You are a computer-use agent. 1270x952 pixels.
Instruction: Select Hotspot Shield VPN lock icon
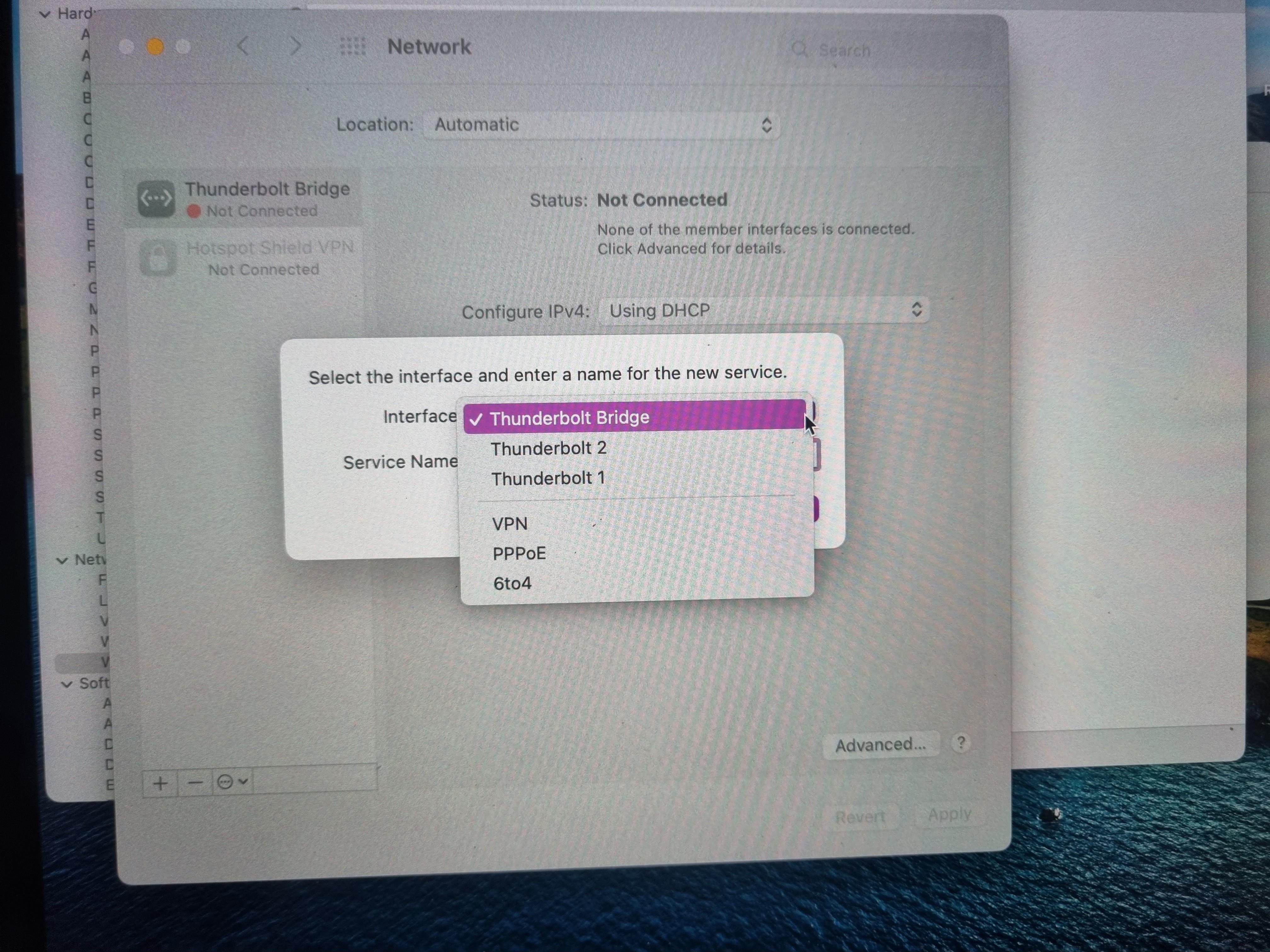pos(158,258)
